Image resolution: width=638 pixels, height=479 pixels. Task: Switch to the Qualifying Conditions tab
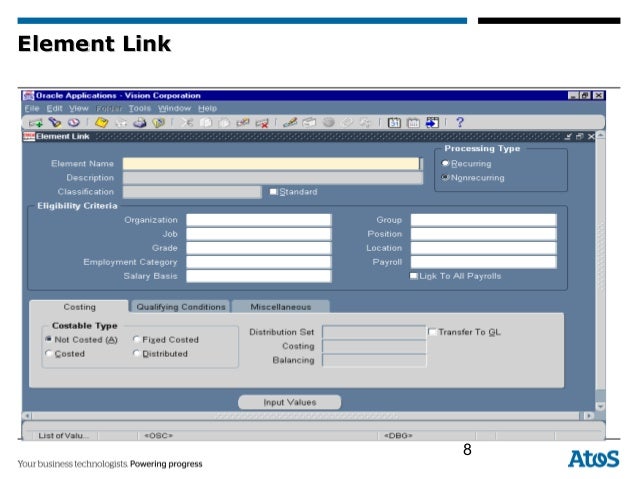click(x=181, y=307)
